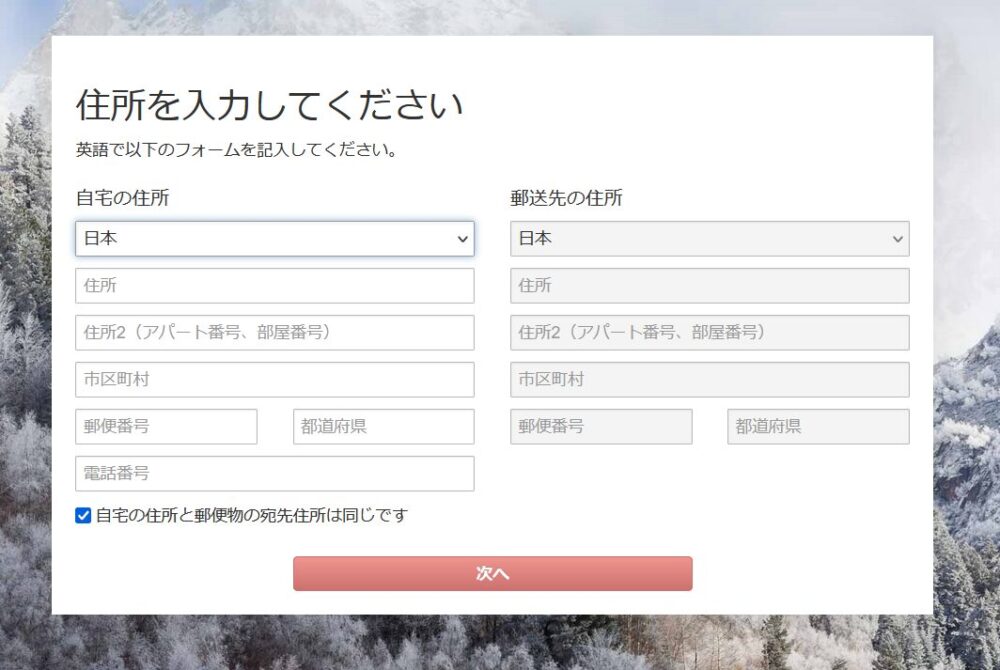Click the 自宅の住所と郵便物の宛先住所は同じです label text
This screenshot has height=670, width=1000.
(252, 516)
